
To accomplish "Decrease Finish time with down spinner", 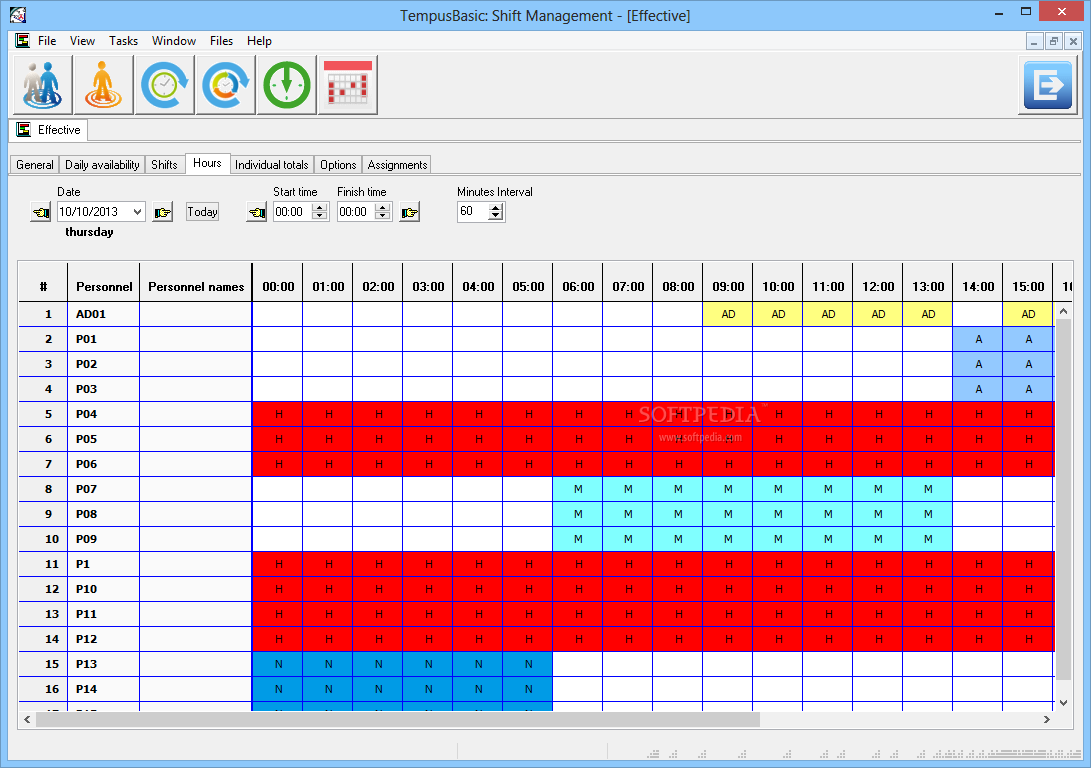I will click(x=383, y=216).
